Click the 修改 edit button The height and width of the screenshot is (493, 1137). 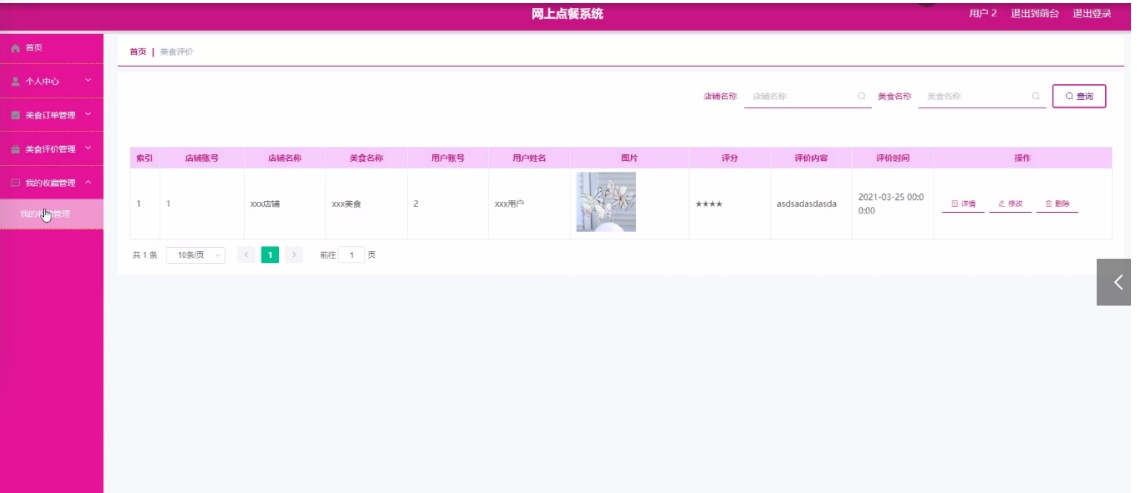point(1010,204)
